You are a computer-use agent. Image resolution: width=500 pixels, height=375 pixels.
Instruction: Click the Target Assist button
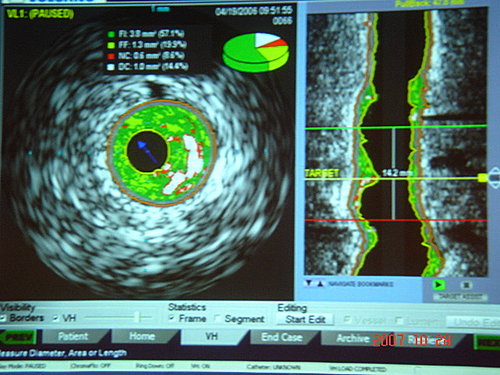pos(460,296)
